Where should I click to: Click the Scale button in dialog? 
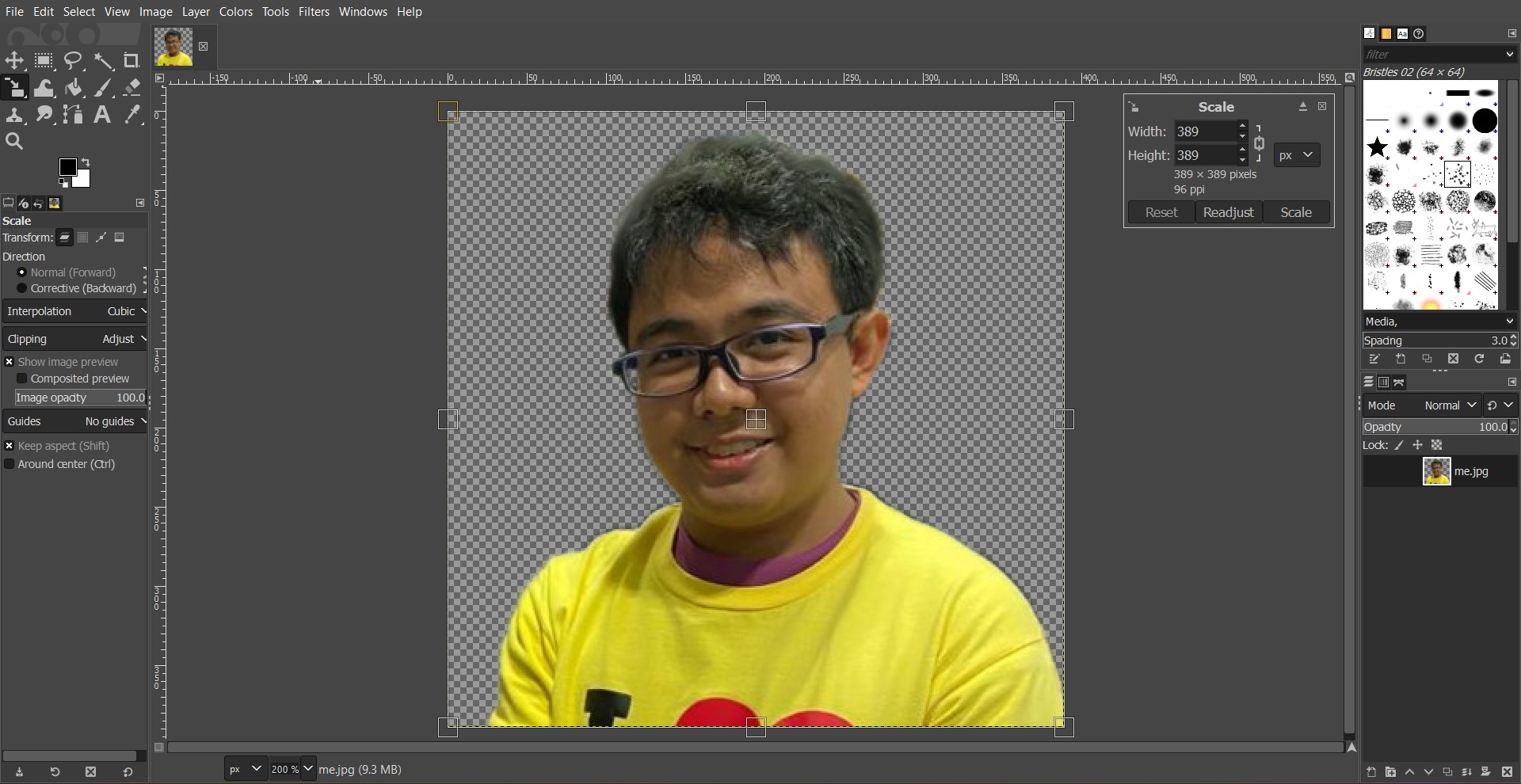click(x=1295, y=212)
